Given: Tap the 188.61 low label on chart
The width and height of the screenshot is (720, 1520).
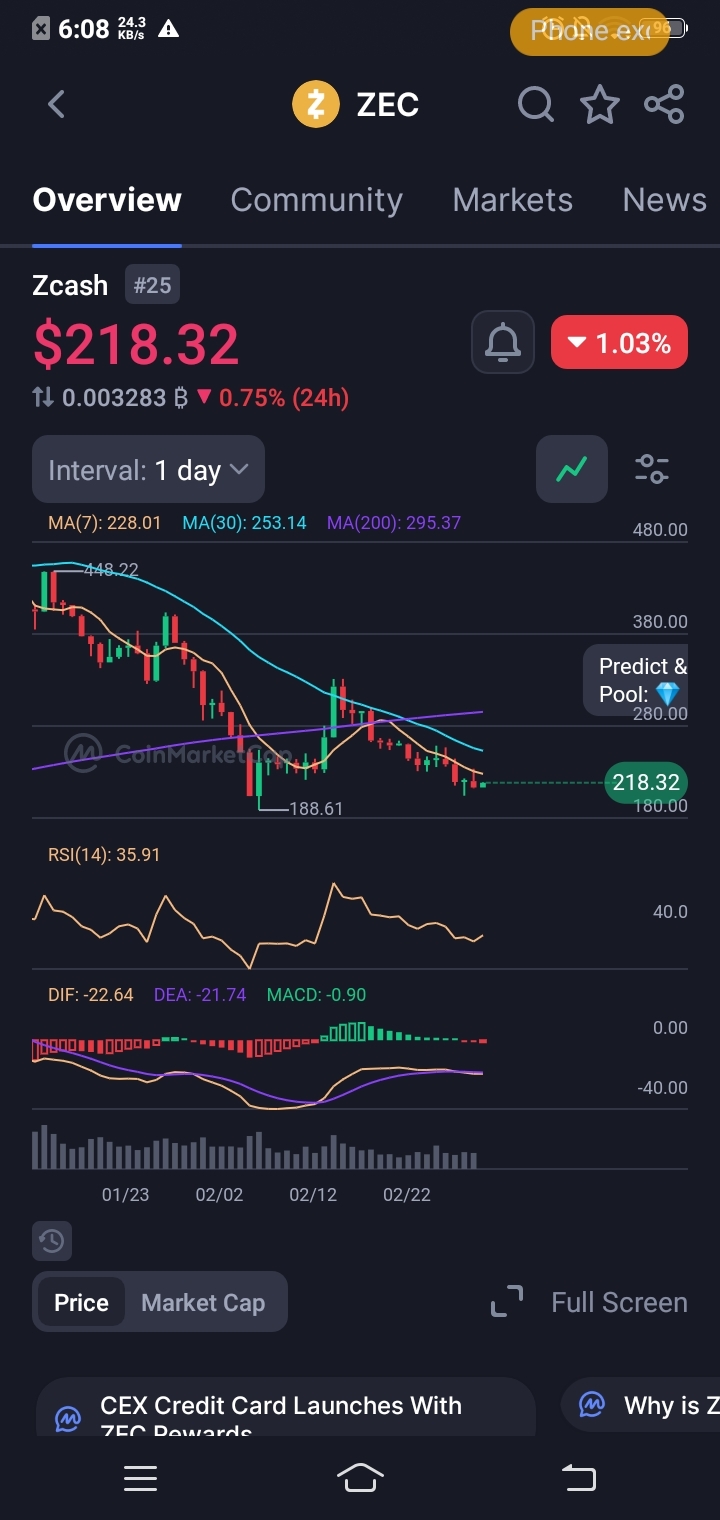Looking at the screenshot, I should pyautogui.click(x=316, y=808).
